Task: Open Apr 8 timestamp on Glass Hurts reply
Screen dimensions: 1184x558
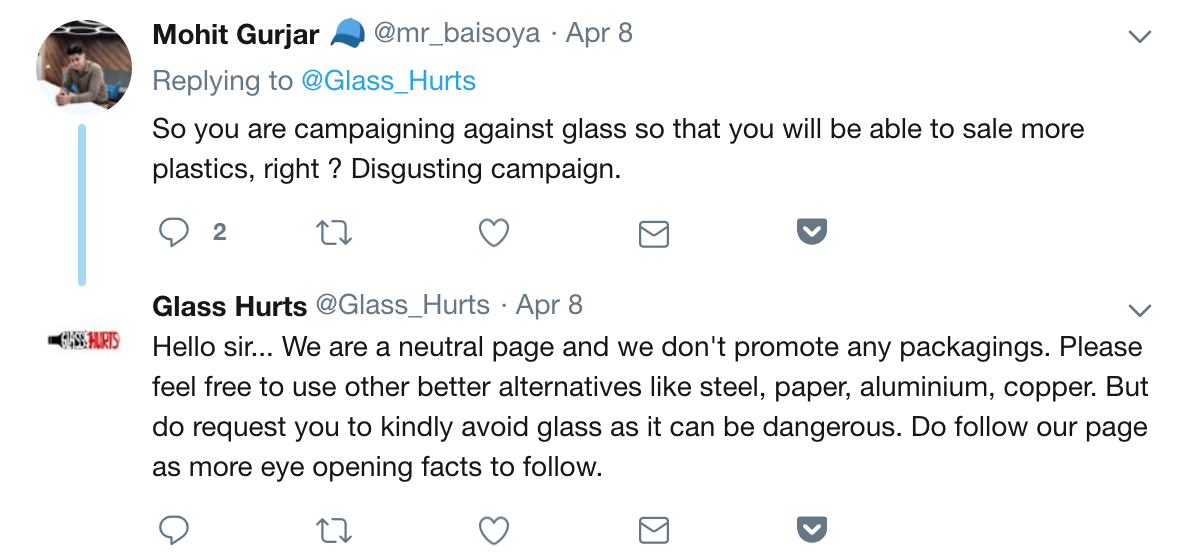Action: pos(549,304)
